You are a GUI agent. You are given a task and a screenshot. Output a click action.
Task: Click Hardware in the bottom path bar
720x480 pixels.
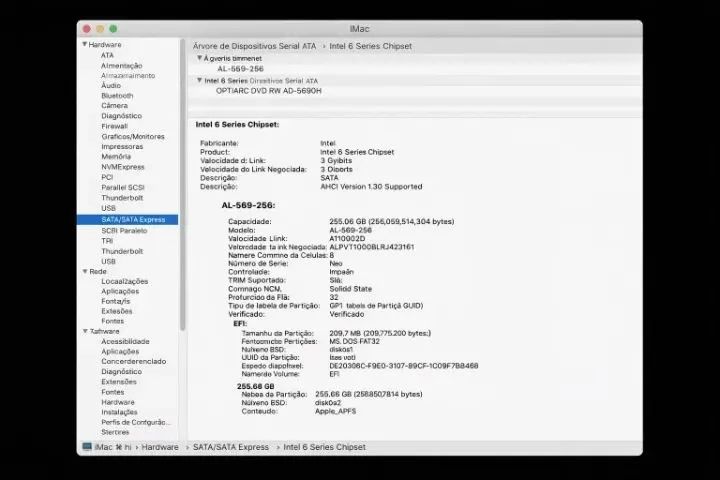tap(160, 447)
